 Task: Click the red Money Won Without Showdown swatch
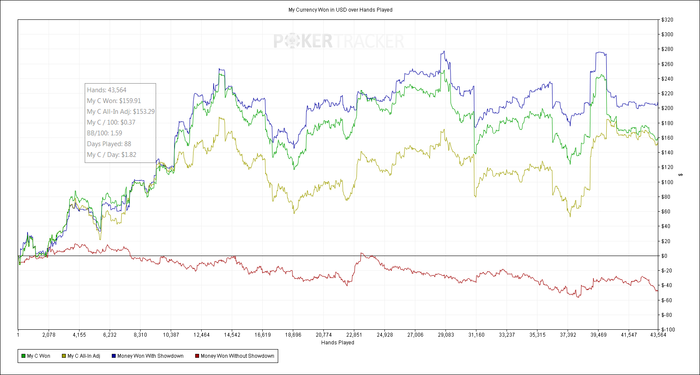pos(198,356)
